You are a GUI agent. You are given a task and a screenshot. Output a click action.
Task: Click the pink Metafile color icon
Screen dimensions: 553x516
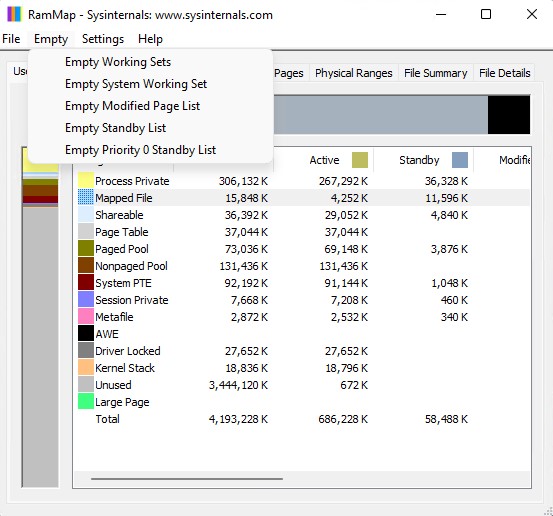86,316
